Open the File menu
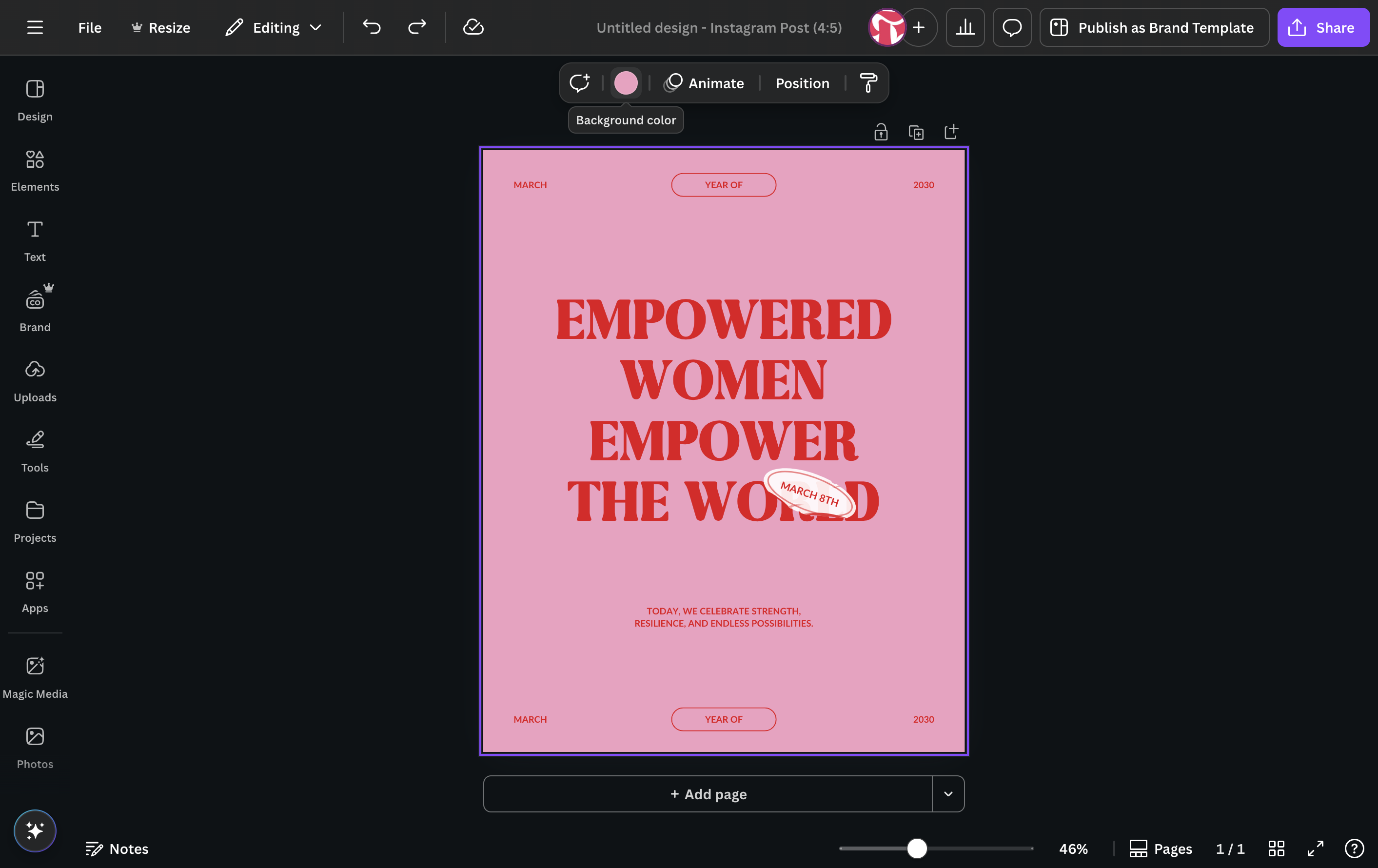Image resolution: width=1378 pixels, height=868 pixels. tap(90, 27)
